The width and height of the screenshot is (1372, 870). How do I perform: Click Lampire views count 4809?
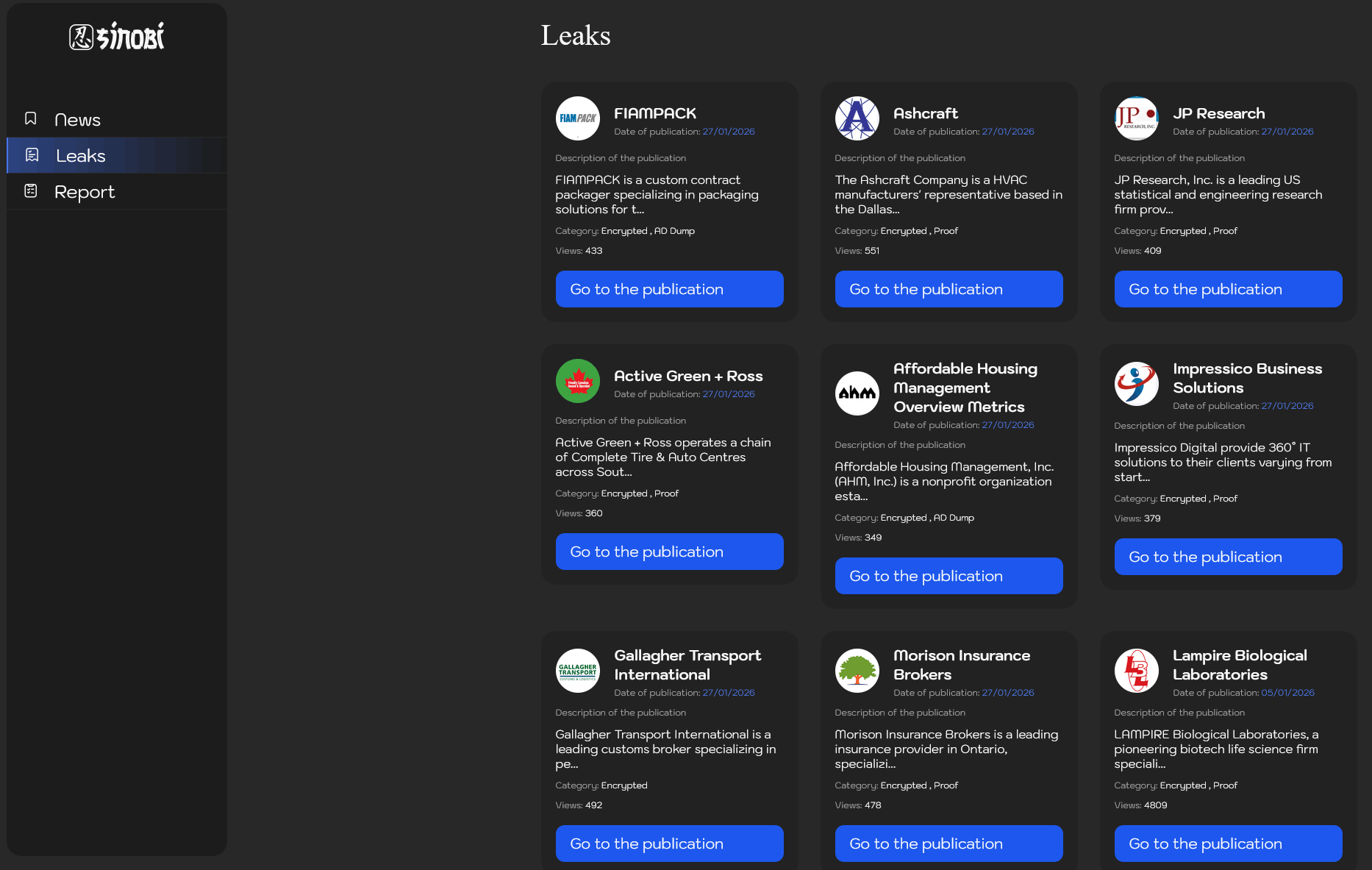[1155, 805]
